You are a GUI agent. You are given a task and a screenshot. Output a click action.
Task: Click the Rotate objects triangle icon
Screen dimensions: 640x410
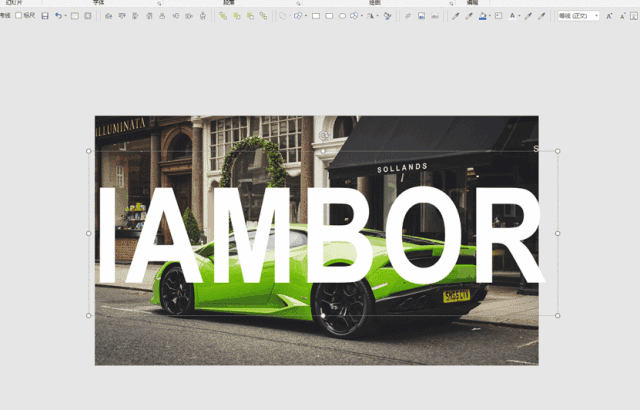[x=370, y=16]
